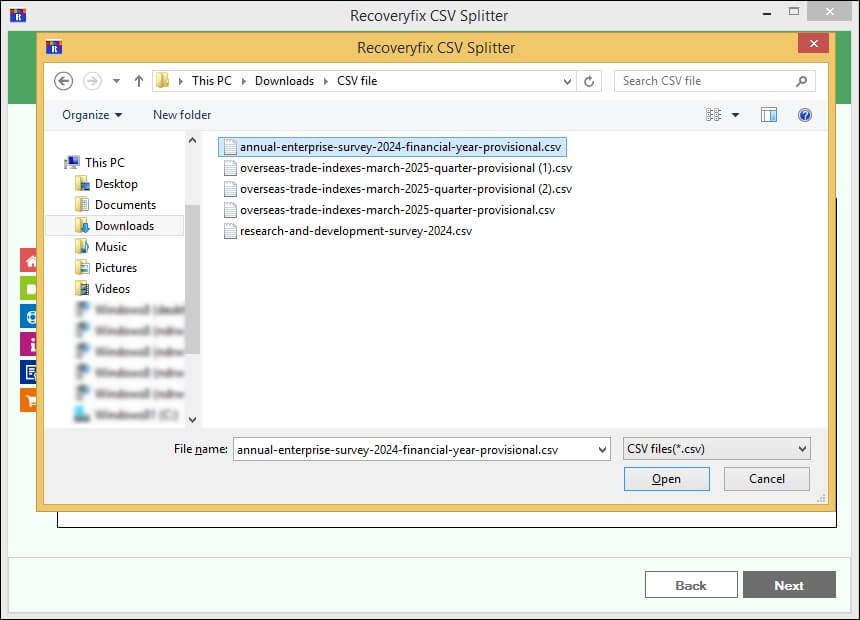
Task: Click the search magnifier icon
Action: [x=801, y=81]
